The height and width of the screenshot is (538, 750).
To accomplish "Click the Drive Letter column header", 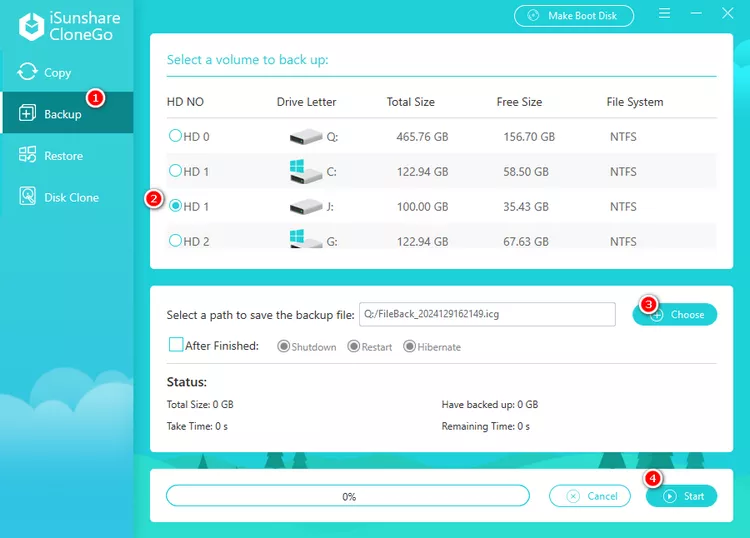I will [x=306, y=102].
